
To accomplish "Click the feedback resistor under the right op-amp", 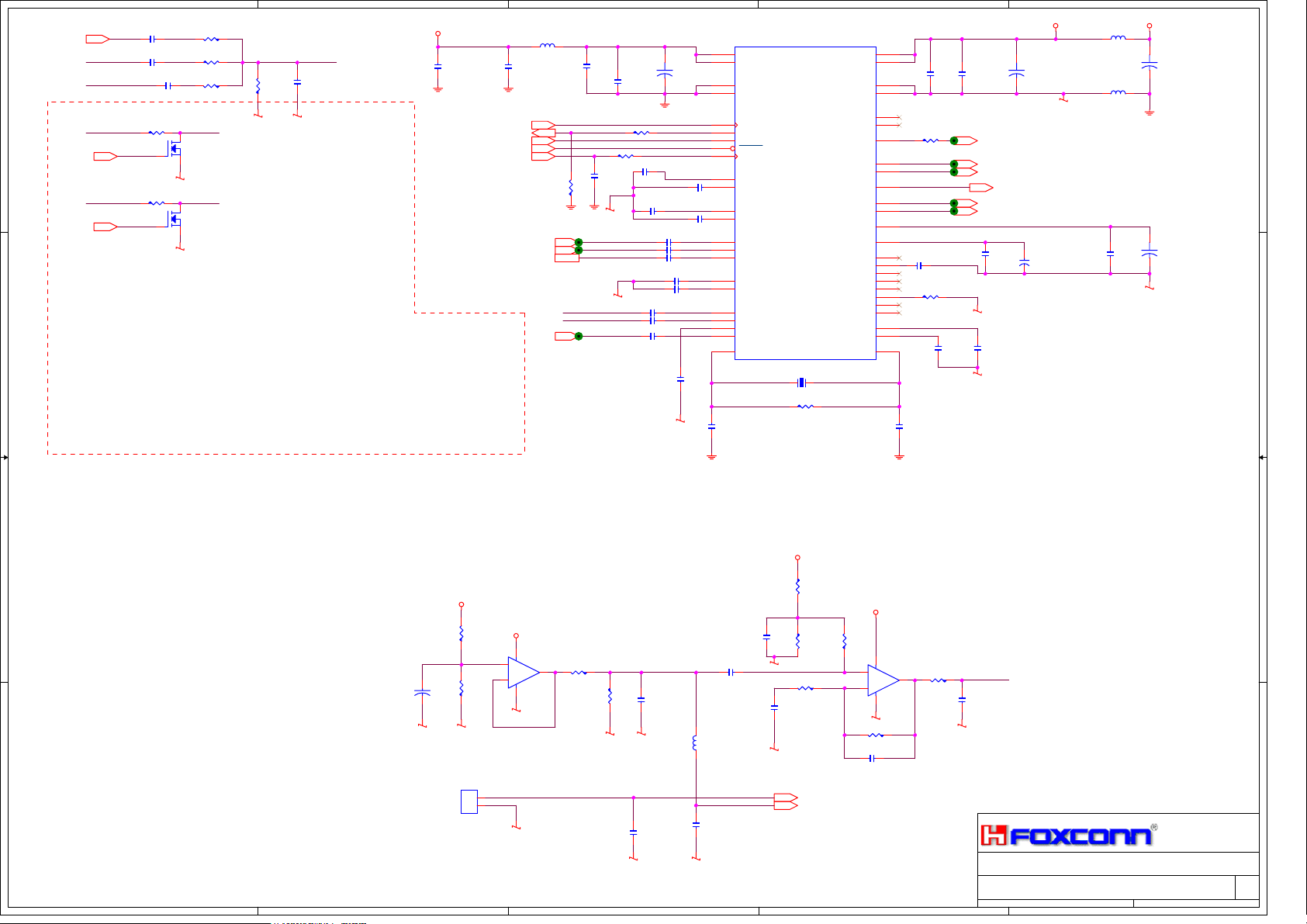I will [x=876, y=735].
